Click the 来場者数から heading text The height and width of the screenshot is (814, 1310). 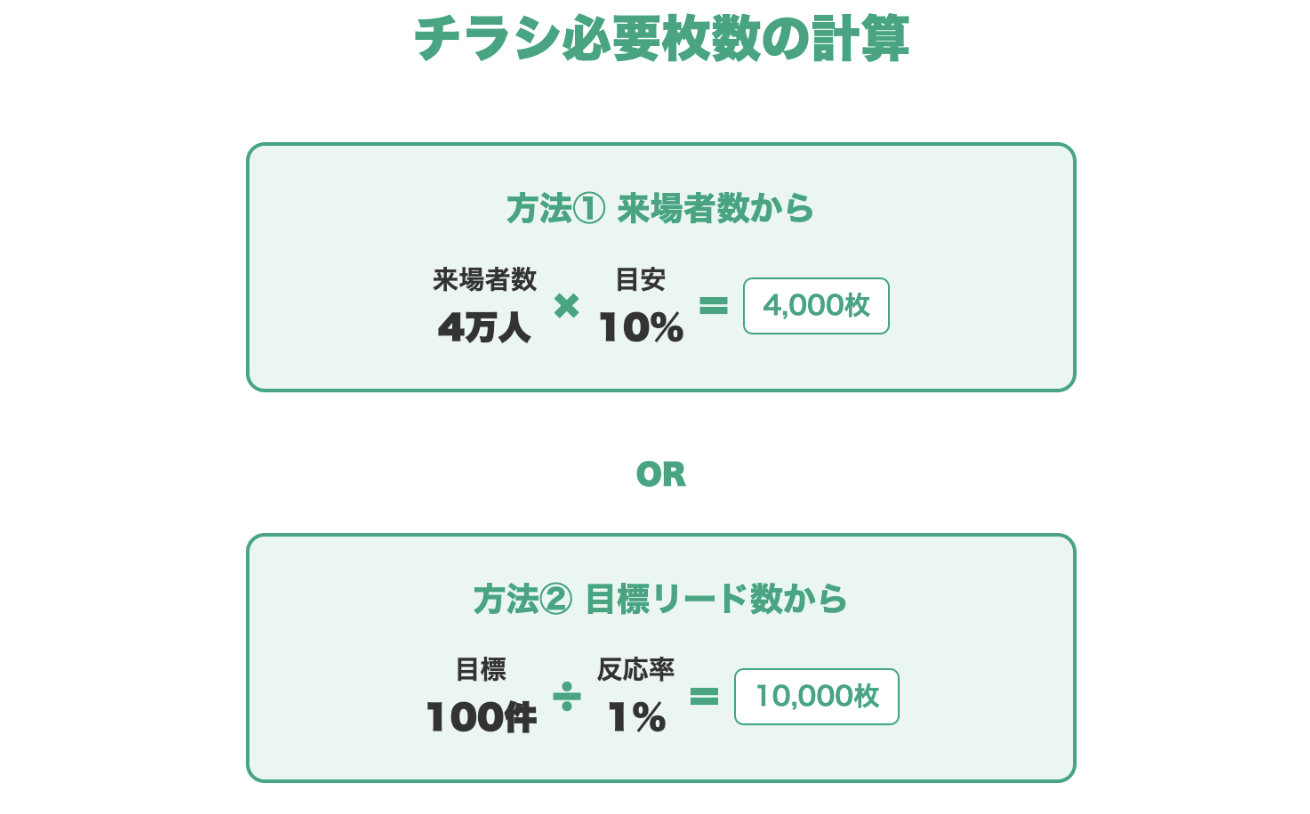[x=716, y=210]
